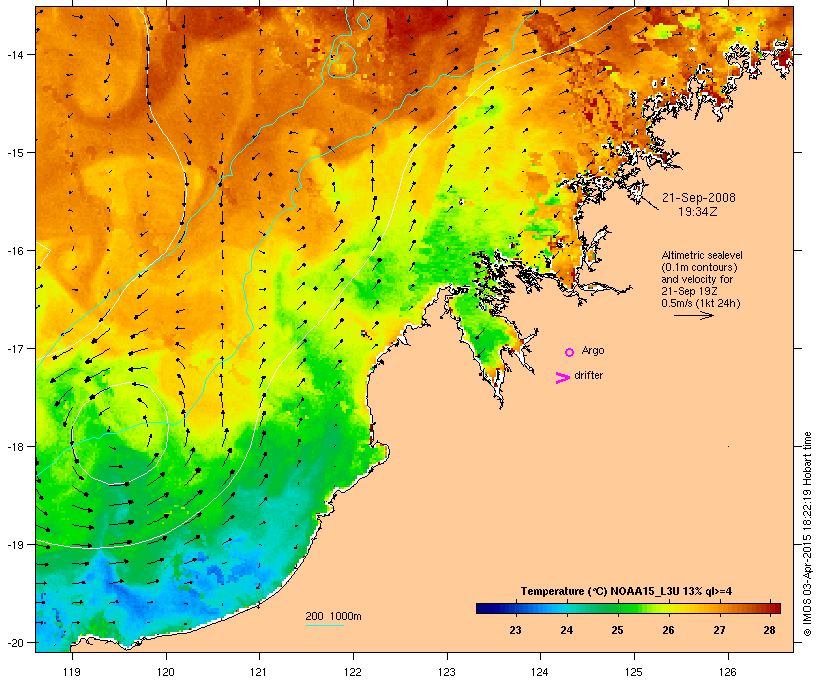Click the '0.5m/s (1kt 24h)' scale label
Viewport: 820px width, 680px height.
[x=701, y=303]
